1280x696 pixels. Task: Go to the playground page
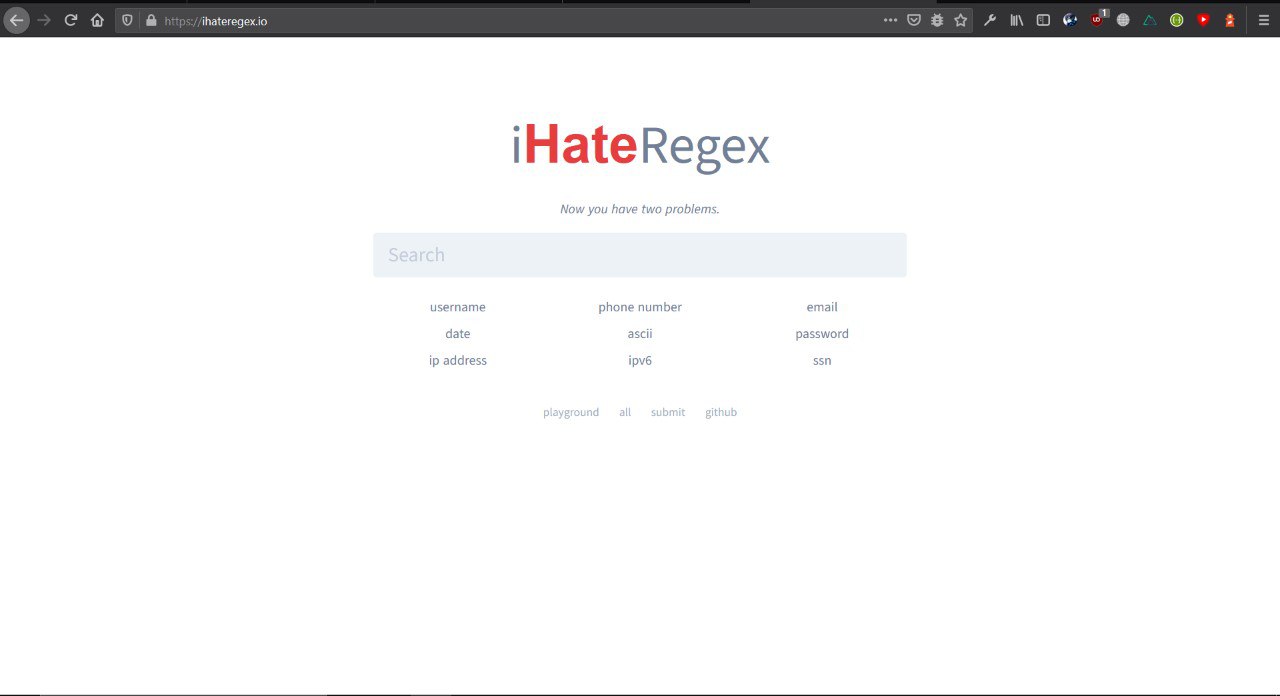pyautogui.click(x=571, y=412)
